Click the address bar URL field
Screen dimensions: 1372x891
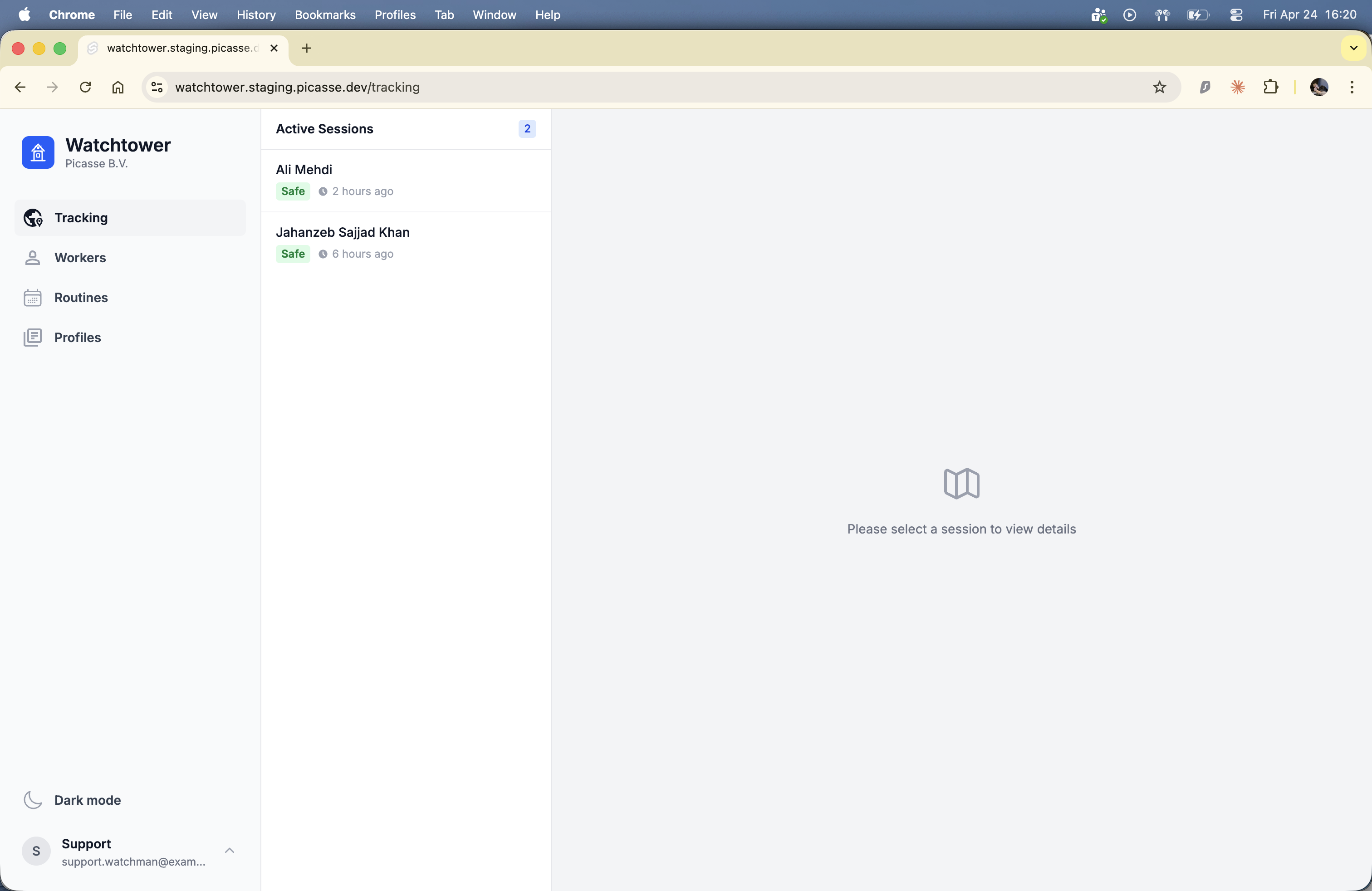[x=661, y=87]
